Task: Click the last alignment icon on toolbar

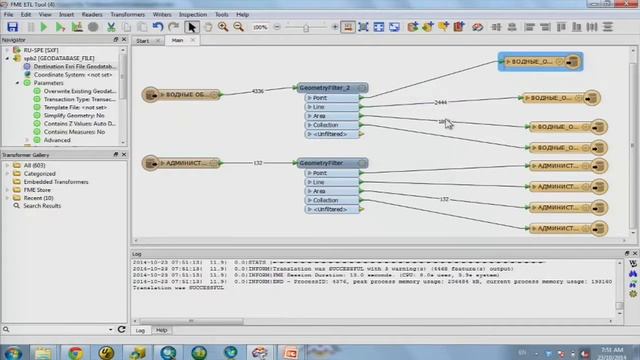Action: coord(608,27)
